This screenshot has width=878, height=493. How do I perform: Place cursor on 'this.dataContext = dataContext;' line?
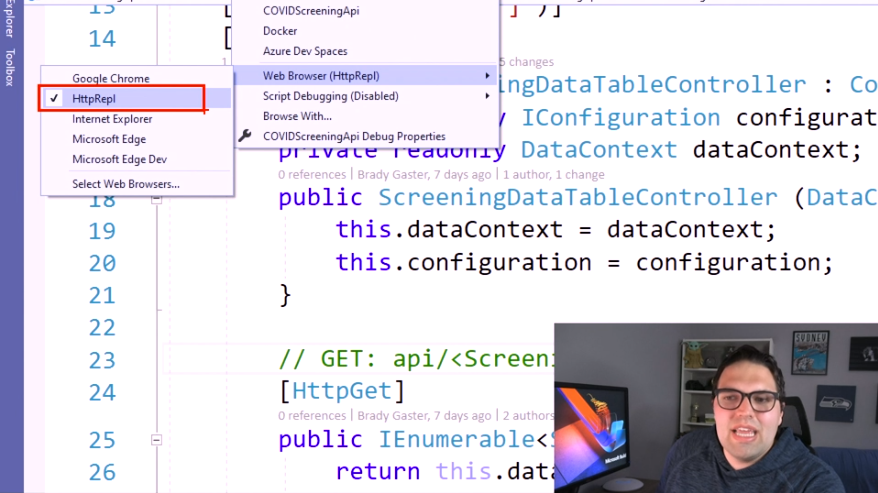click(x=555, y=229)
